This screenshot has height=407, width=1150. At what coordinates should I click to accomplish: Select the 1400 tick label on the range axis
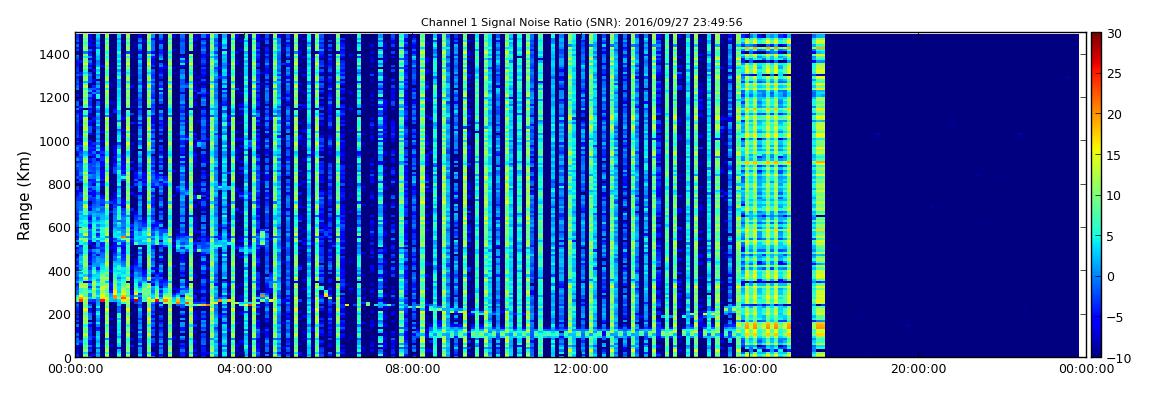55,54
